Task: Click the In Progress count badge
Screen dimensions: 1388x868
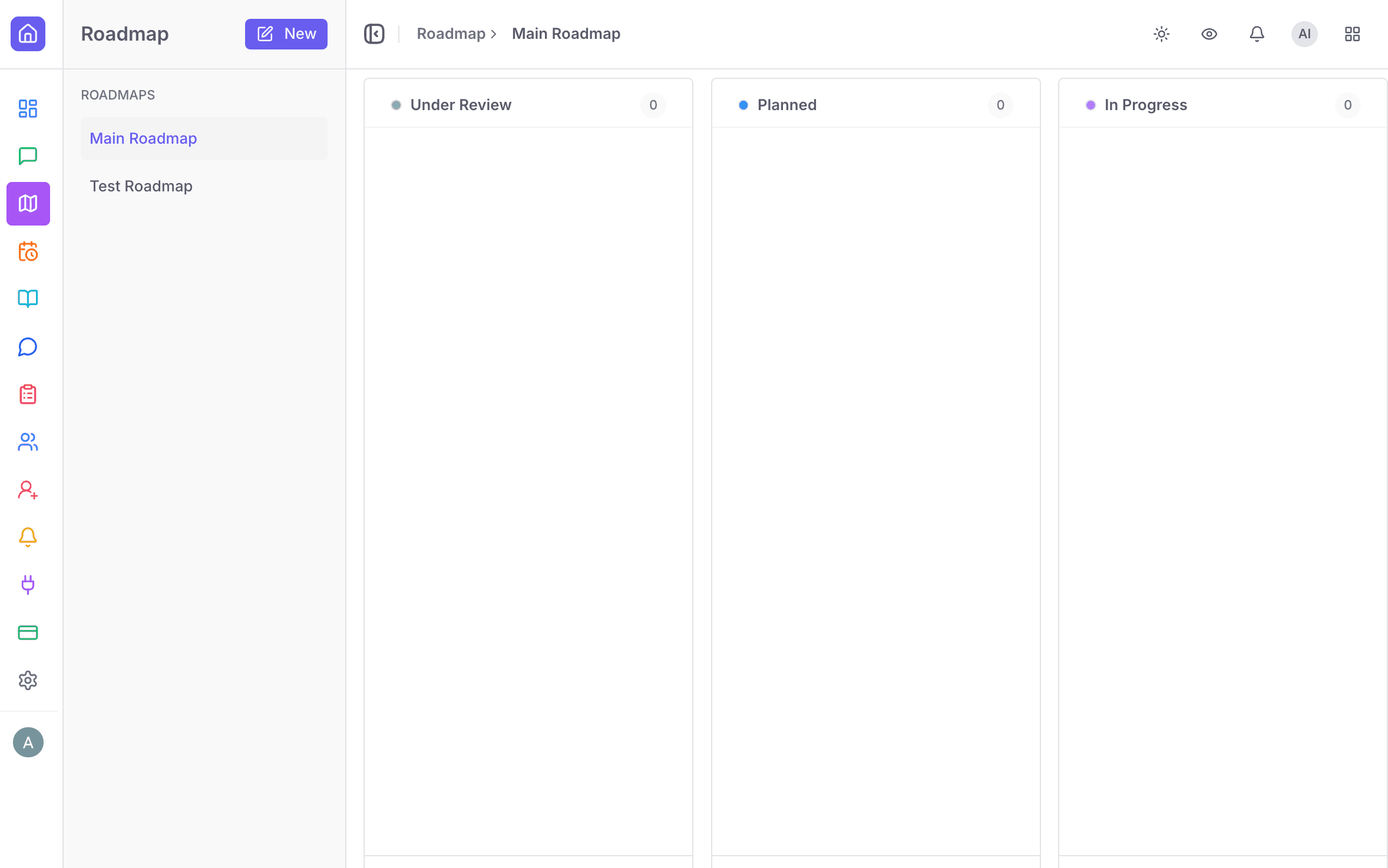Action: pos(1347,105)
